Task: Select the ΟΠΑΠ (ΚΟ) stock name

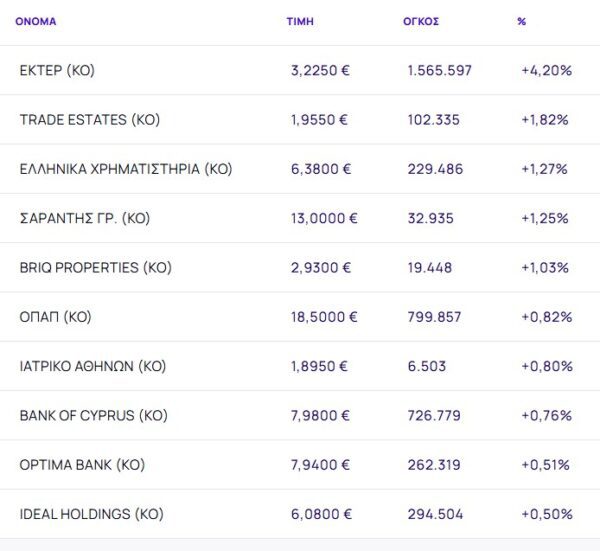Action: pos(55,317)
